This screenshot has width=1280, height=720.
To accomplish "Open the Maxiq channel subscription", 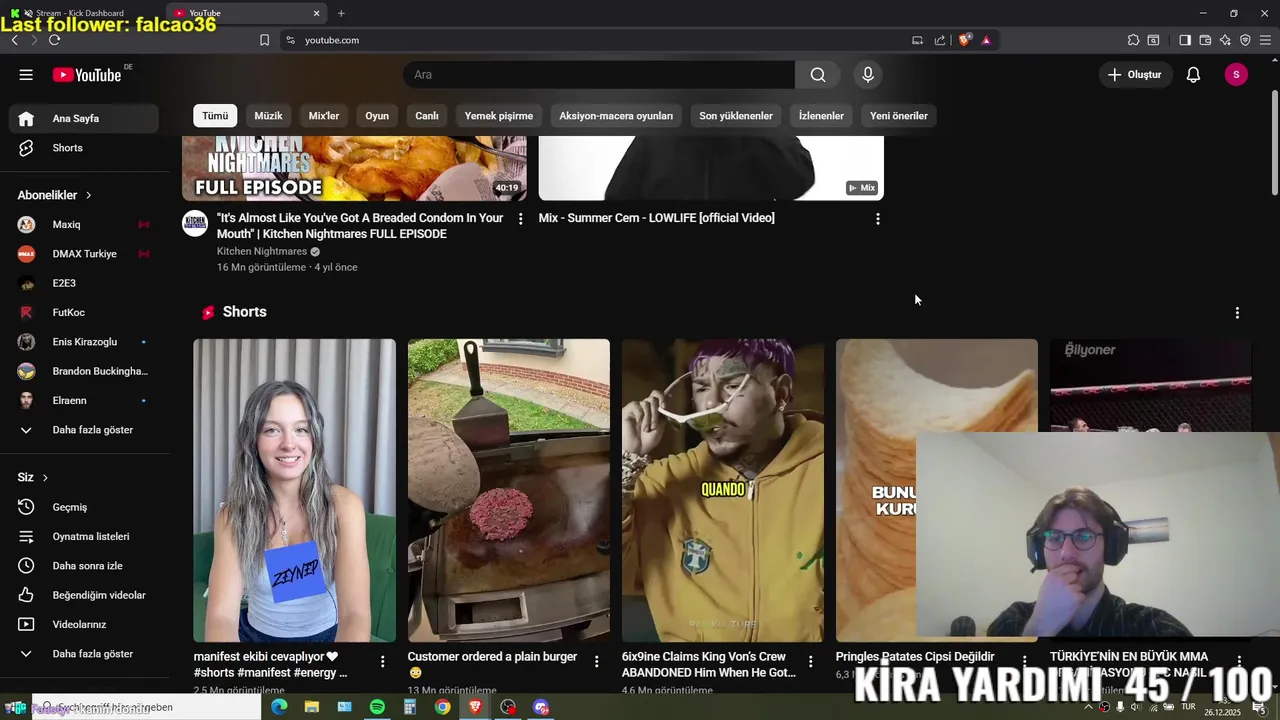I will [84, 224].
